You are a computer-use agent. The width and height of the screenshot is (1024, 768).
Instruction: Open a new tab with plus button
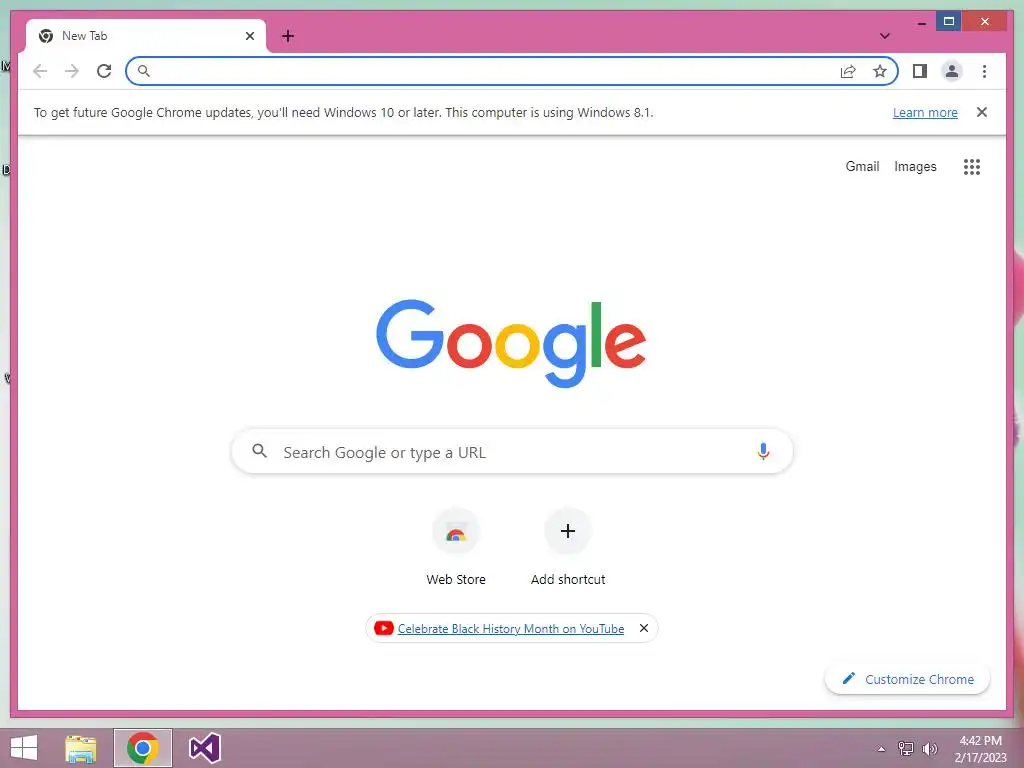click(x=288, y=36)
